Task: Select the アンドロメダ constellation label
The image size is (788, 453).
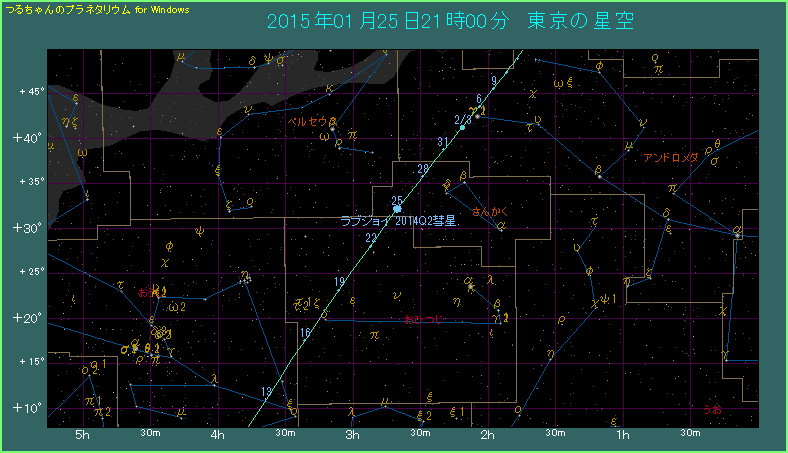Action: click(x=670, y=158)
